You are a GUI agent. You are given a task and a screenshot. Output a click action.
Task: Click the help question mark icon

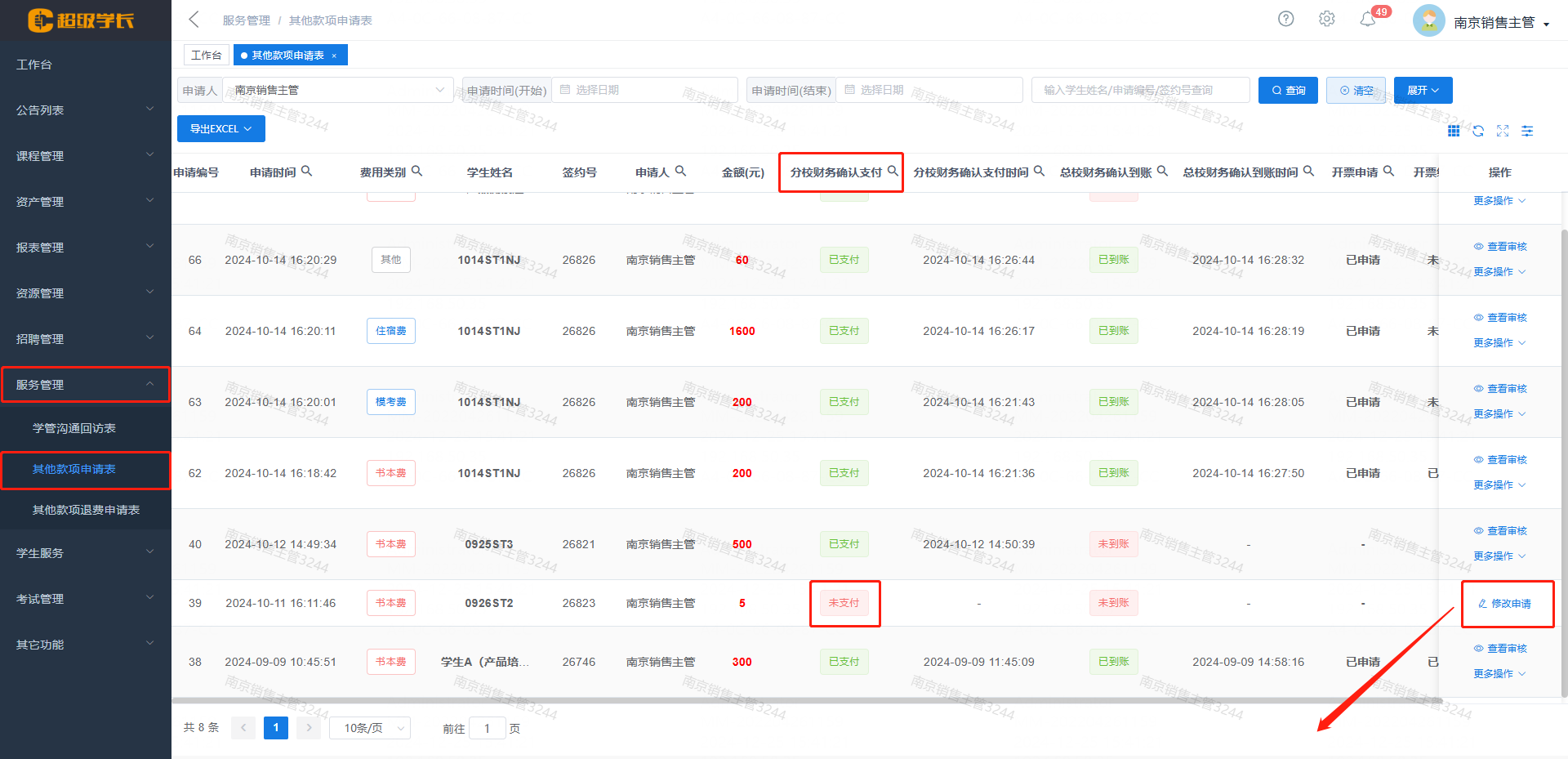tap(1285, 19)
